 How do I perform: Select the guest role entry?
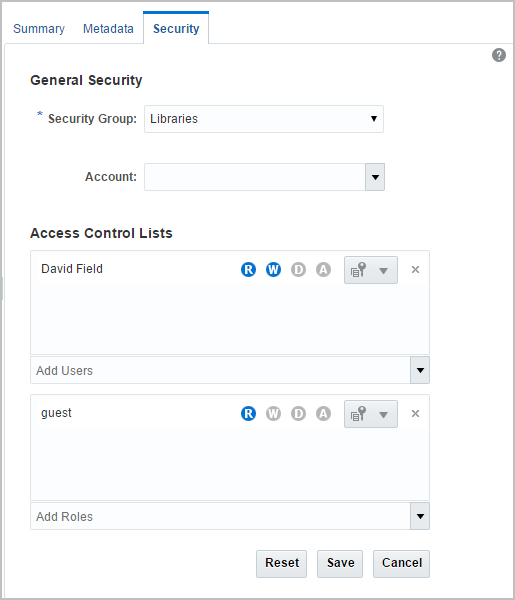click(x=56, y=413)
